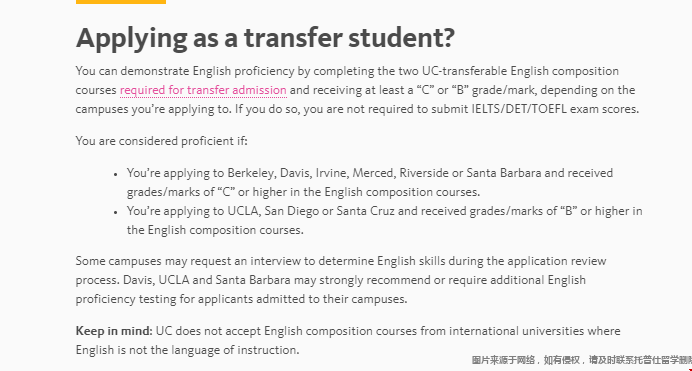
Task: Select the bullet marker before the UCLA item
Action: tap(116, 212)
